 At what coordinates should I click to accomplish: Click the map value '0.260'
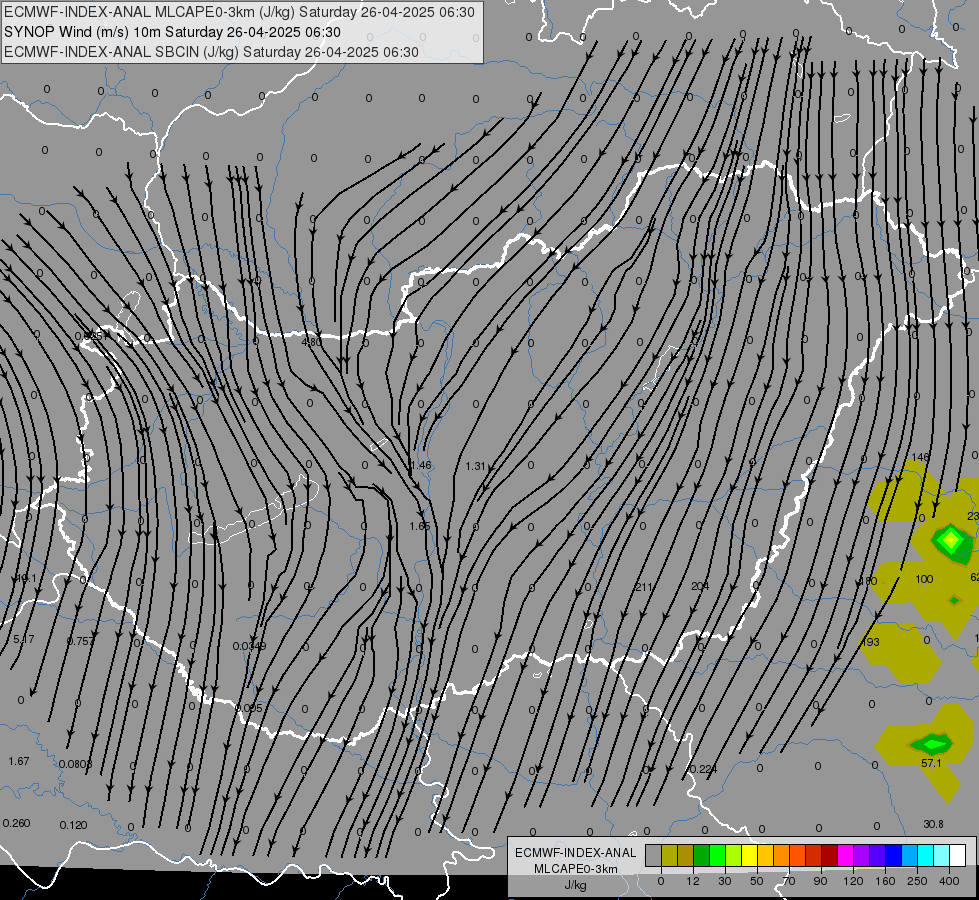16,823
